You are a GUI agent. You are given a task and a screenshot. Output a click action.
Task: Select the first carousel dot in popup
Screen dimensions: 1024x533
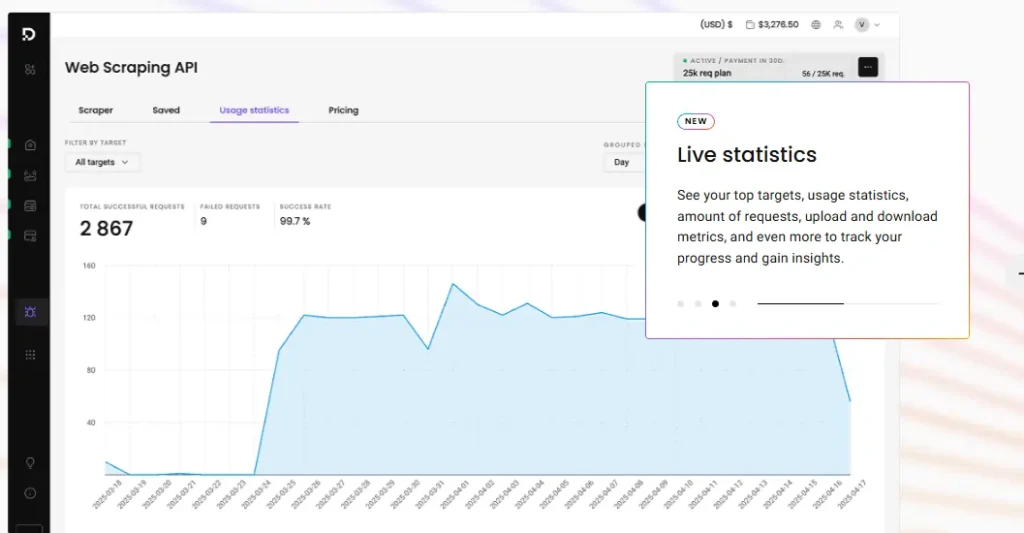click(681, 303)
